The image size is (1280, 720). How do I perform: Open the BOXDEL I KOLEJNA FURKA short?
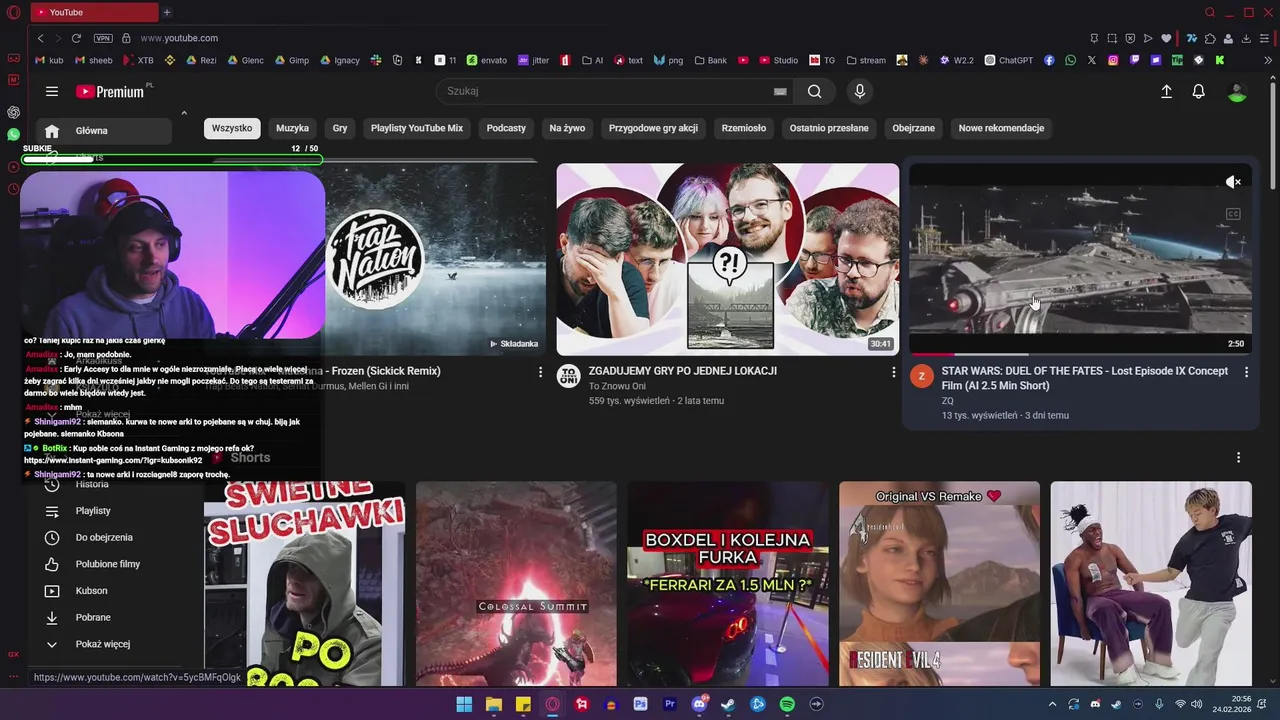click(x=728, y=584)
